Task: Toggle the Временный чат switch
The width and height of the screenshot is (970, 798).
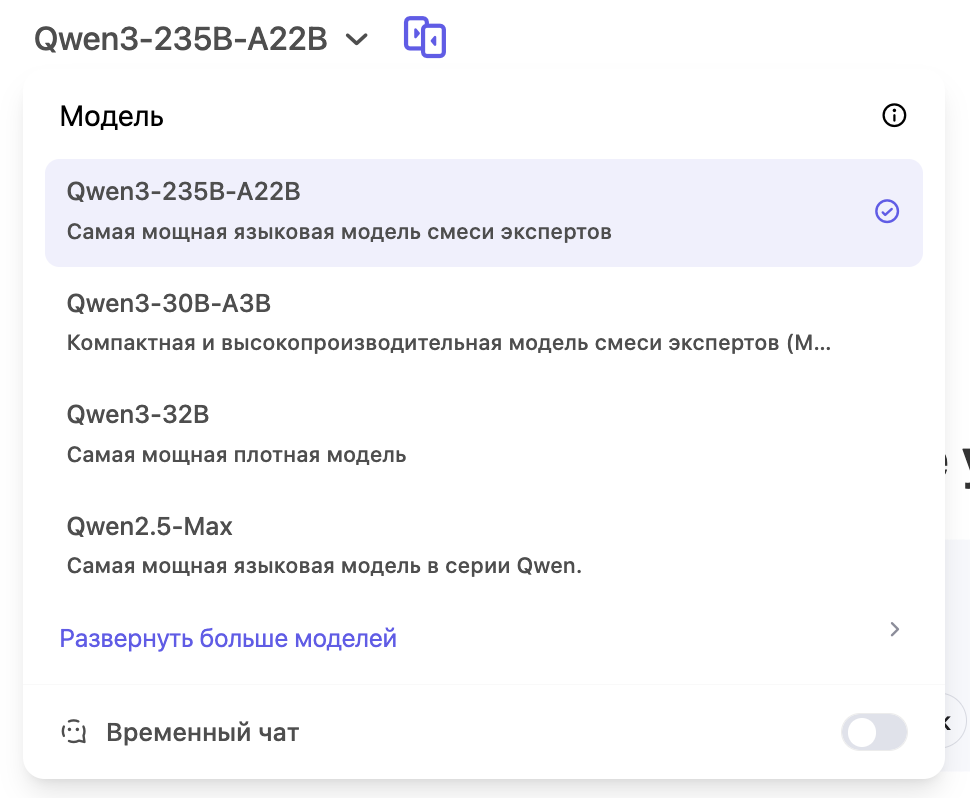Action: (x=874, y=732)
